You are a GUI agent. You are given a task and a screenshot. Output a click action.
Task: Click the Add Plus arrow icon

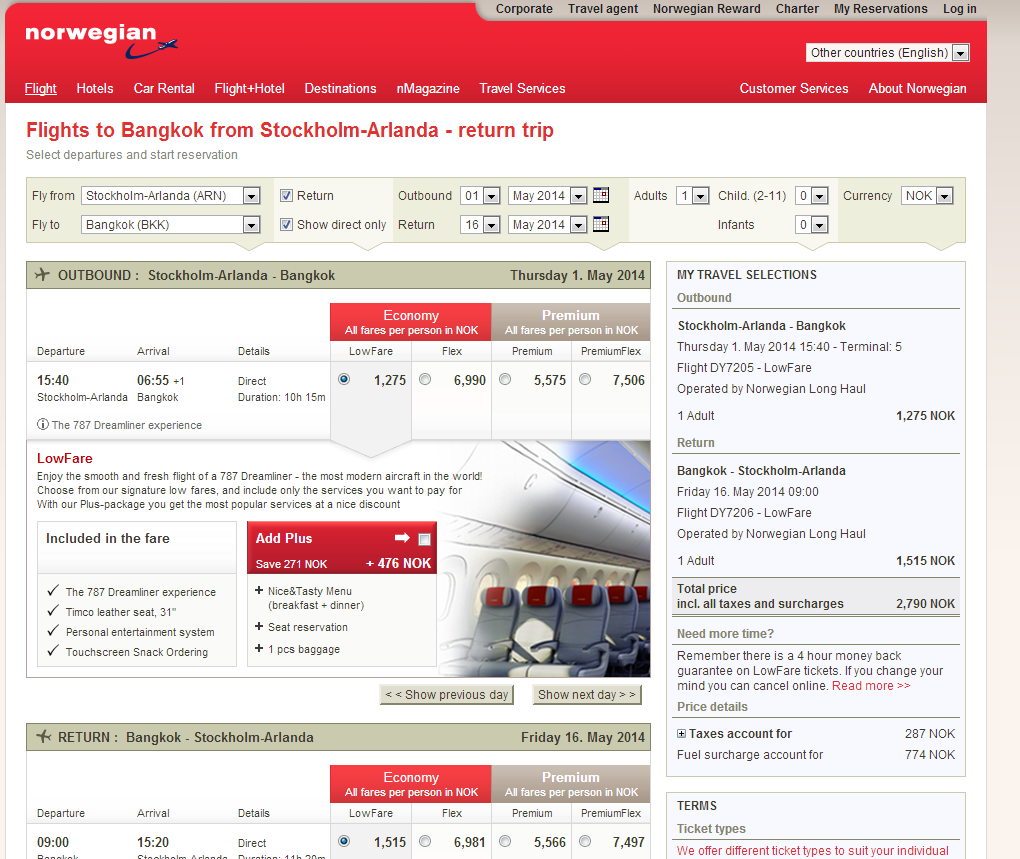point(403,538)
